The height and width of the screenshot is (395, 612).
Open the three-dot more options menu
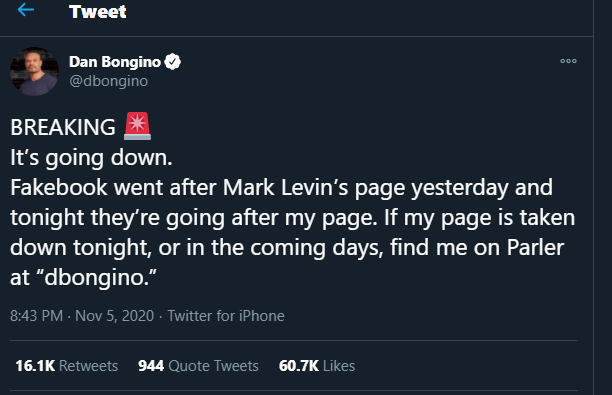[x=568, y=61]
